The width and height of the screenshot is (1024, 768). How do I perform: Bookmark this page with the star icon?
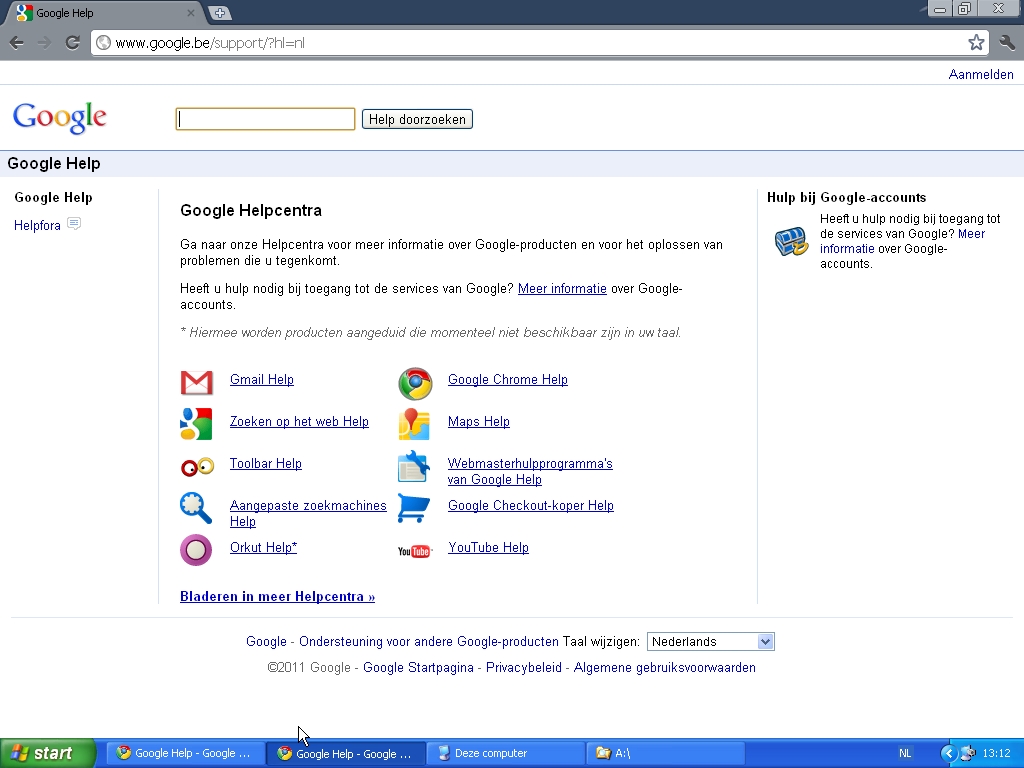coord(976,43)
